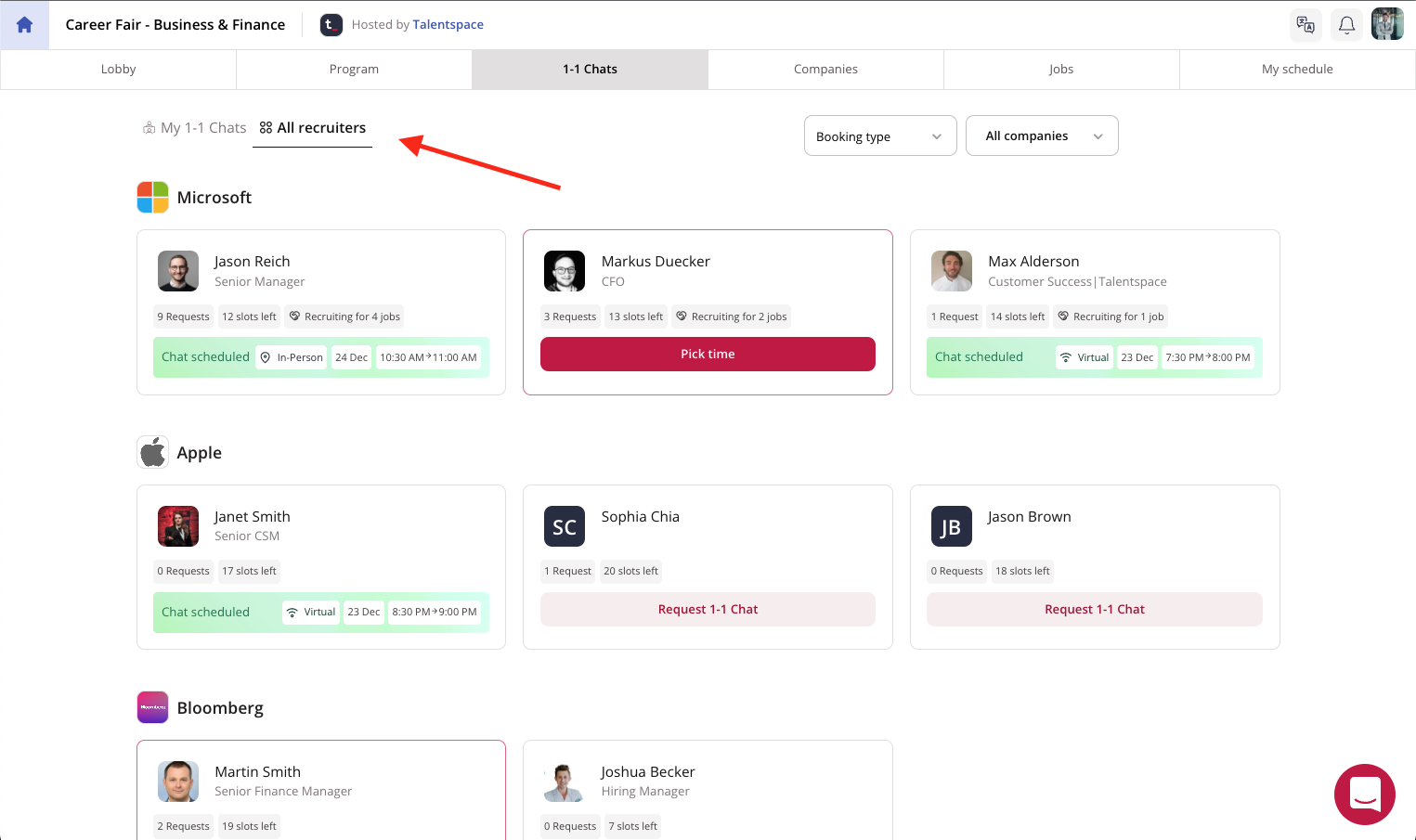Viewport: 1416px width, 840px height.
Task: Click the 13 slots left tag
Action: (x=635, y=317)
